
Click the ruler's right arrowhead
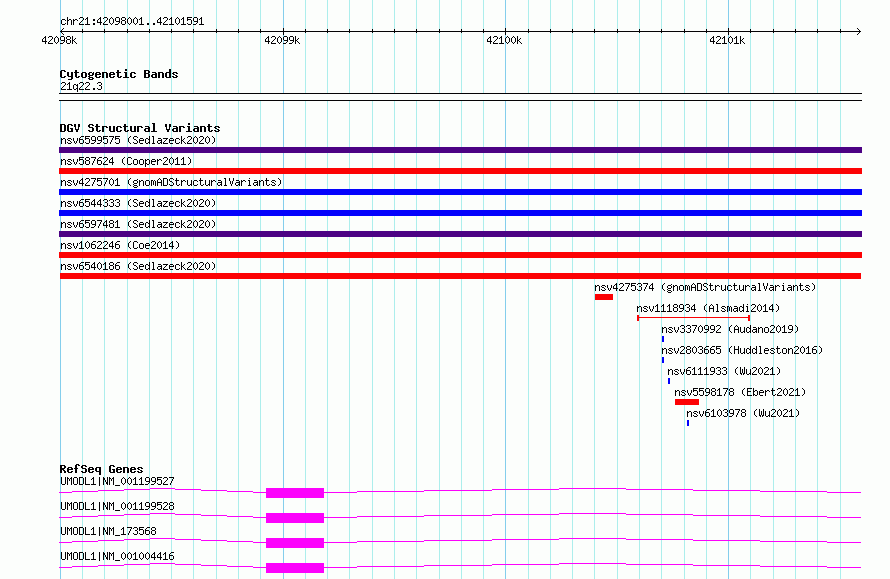859,31
